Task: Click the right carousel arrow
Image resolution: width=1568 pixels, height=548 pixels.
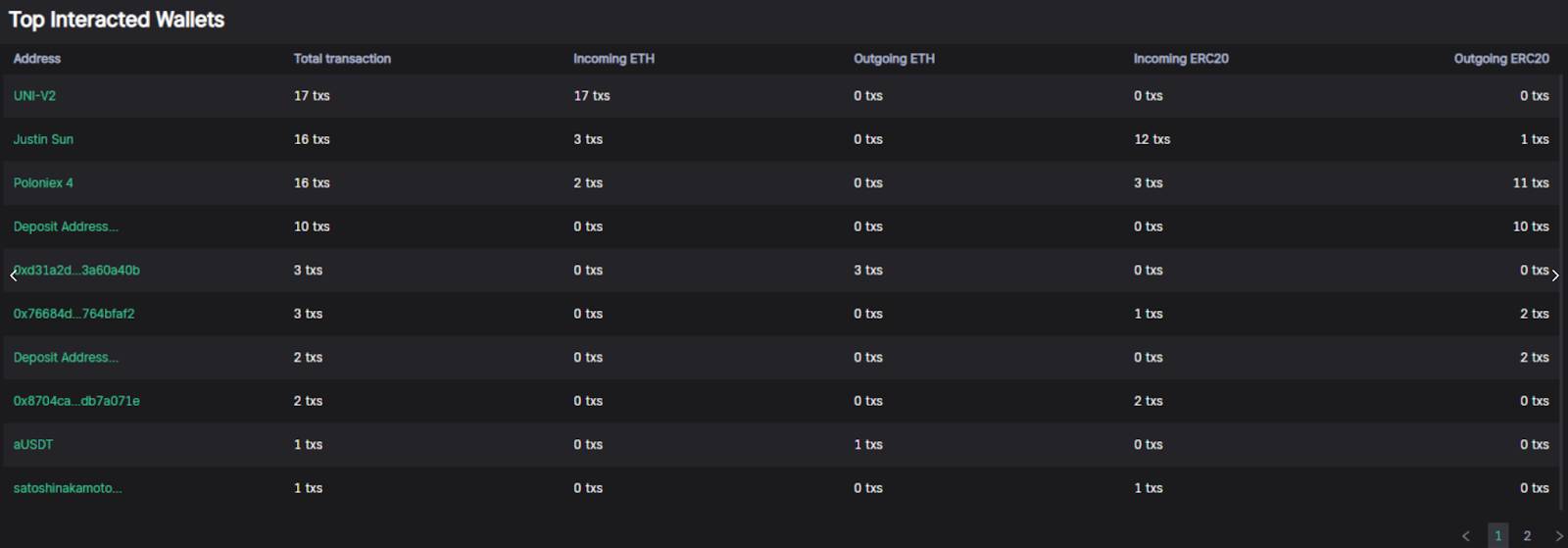Action: point(1555,275)
